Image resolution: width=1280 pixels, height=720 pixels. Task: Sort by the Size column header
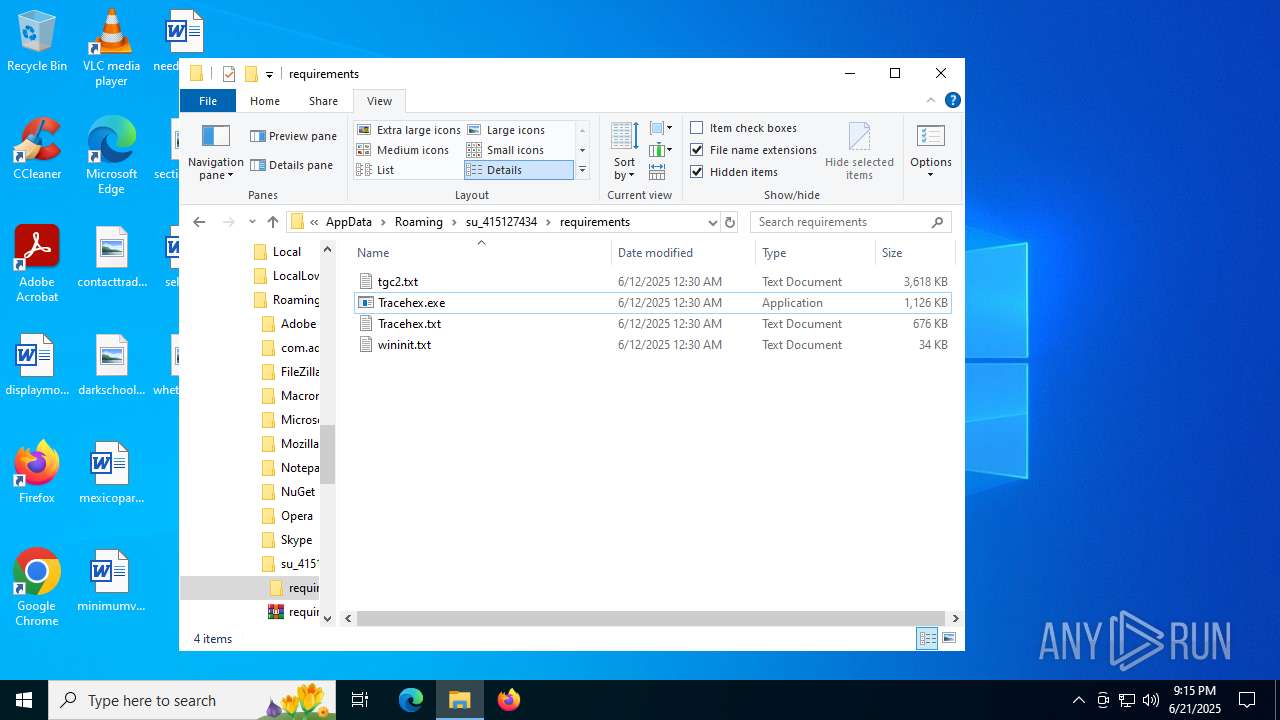tap(915, 253)
